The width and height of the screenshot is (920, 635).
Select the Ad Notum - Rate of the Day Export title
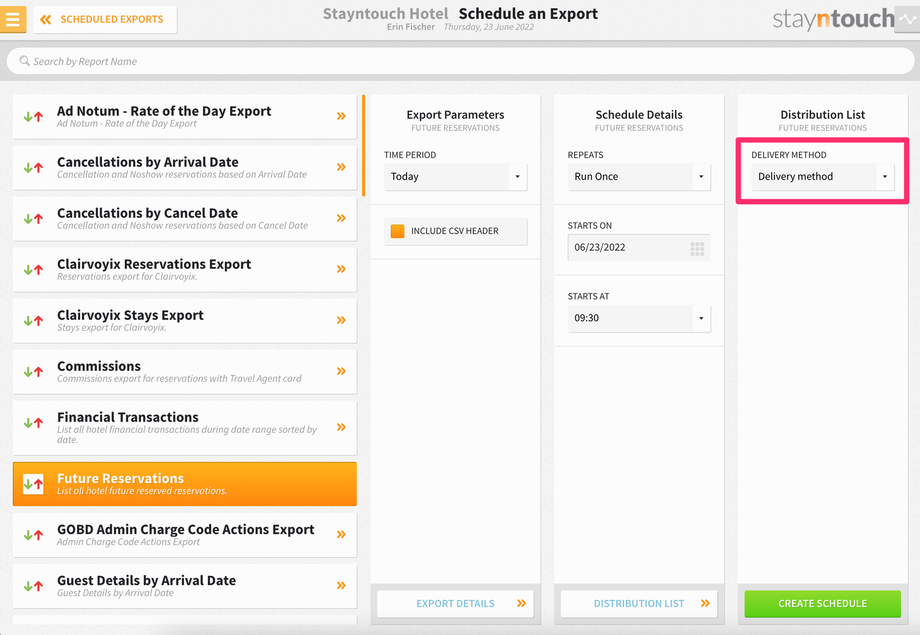click(x=164, y=111)
